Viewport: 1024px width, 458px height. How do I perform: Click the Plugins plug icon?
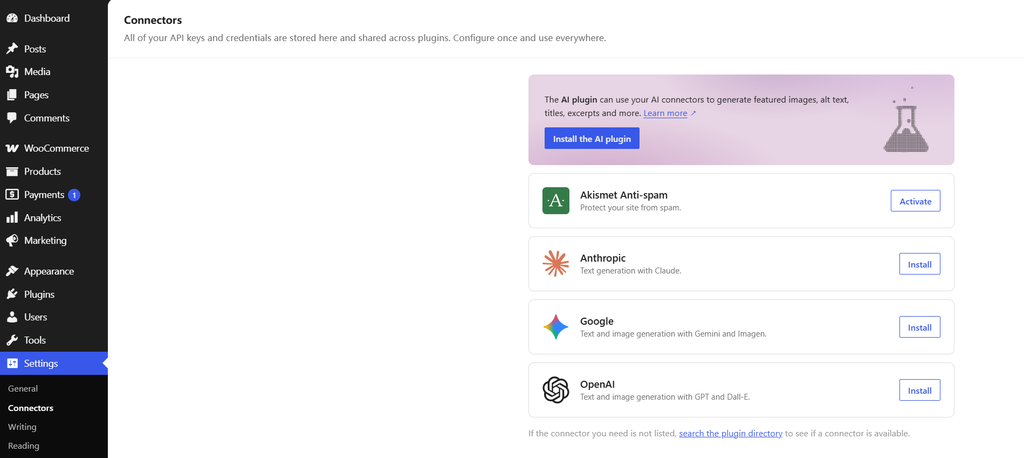coord(12,295)
